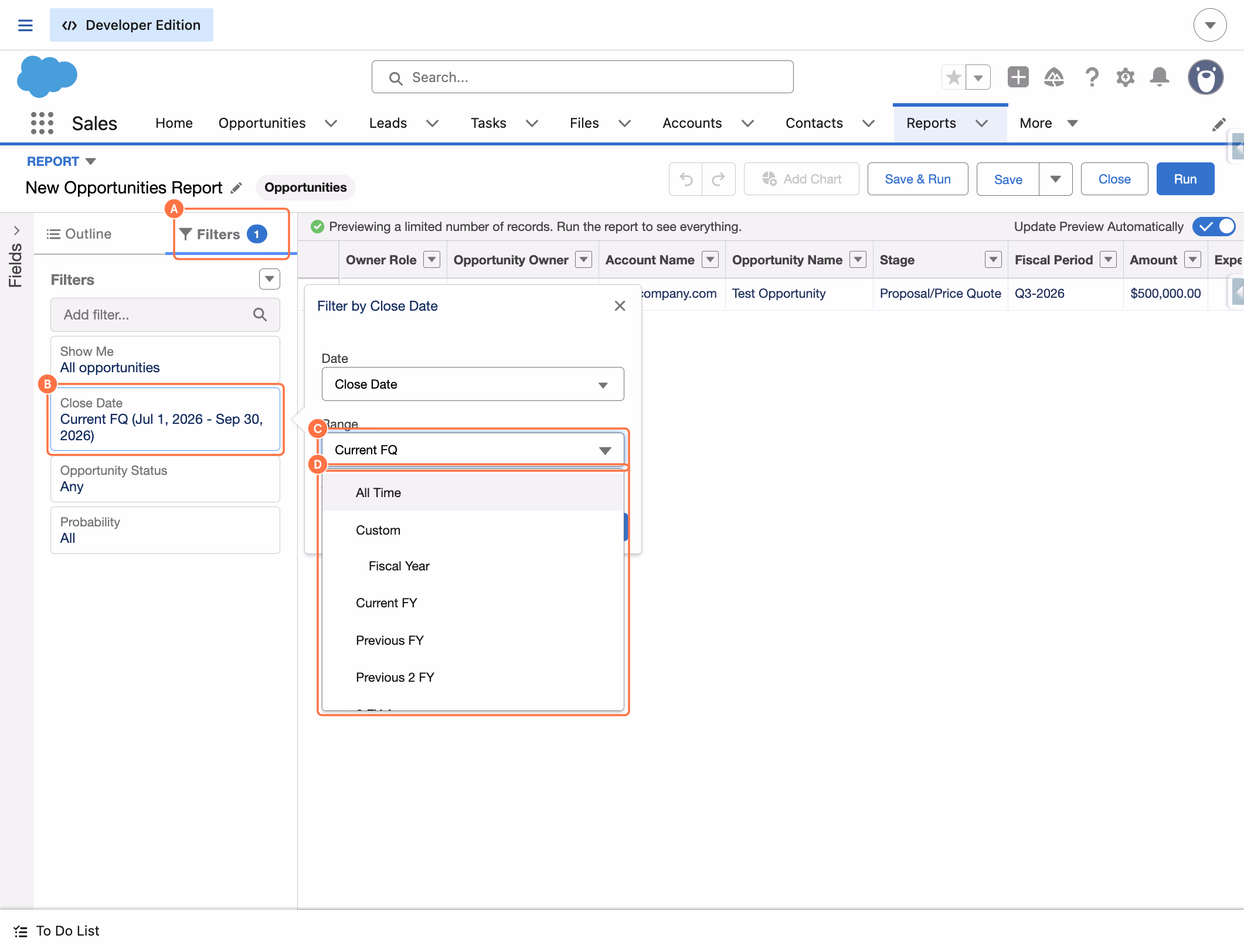Open Fiscal Period column menu arrow
The image size is (1244, 952).
click(1109, 259)
